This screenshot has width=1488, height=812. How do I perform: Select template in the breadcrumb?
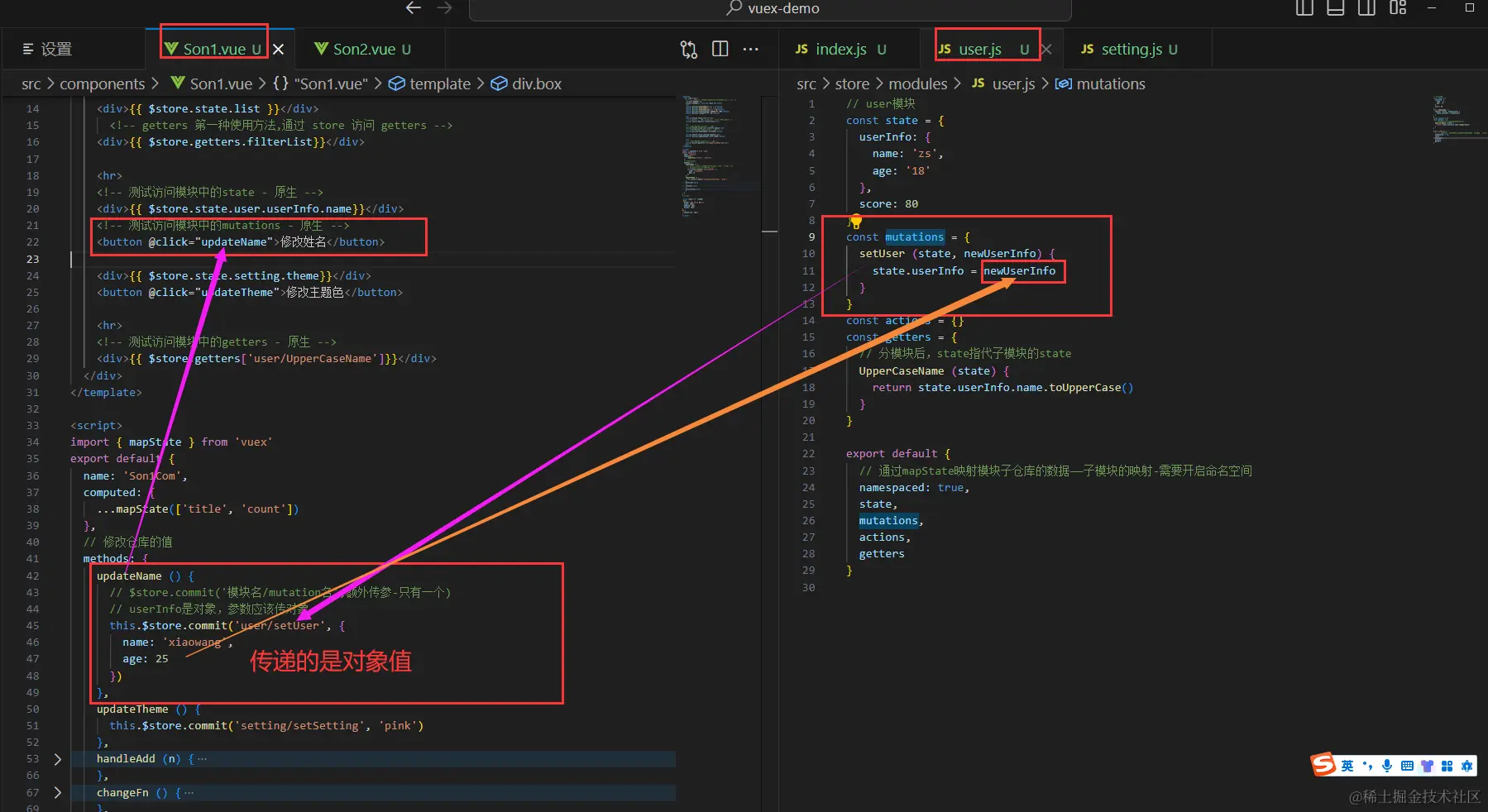(x=430, y=84)
